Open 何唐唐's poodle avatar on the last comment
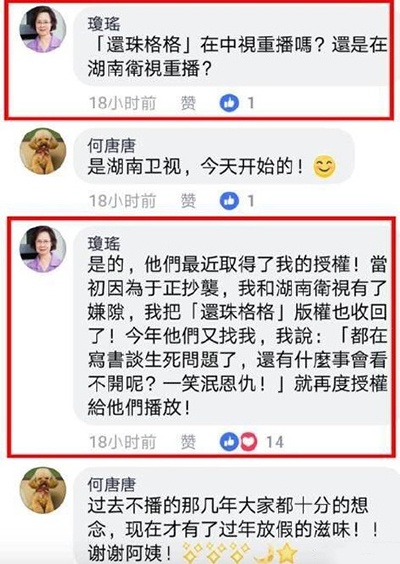Image resolution: width=400 pixels, height=564 pixels. click(x=43, y=490)
